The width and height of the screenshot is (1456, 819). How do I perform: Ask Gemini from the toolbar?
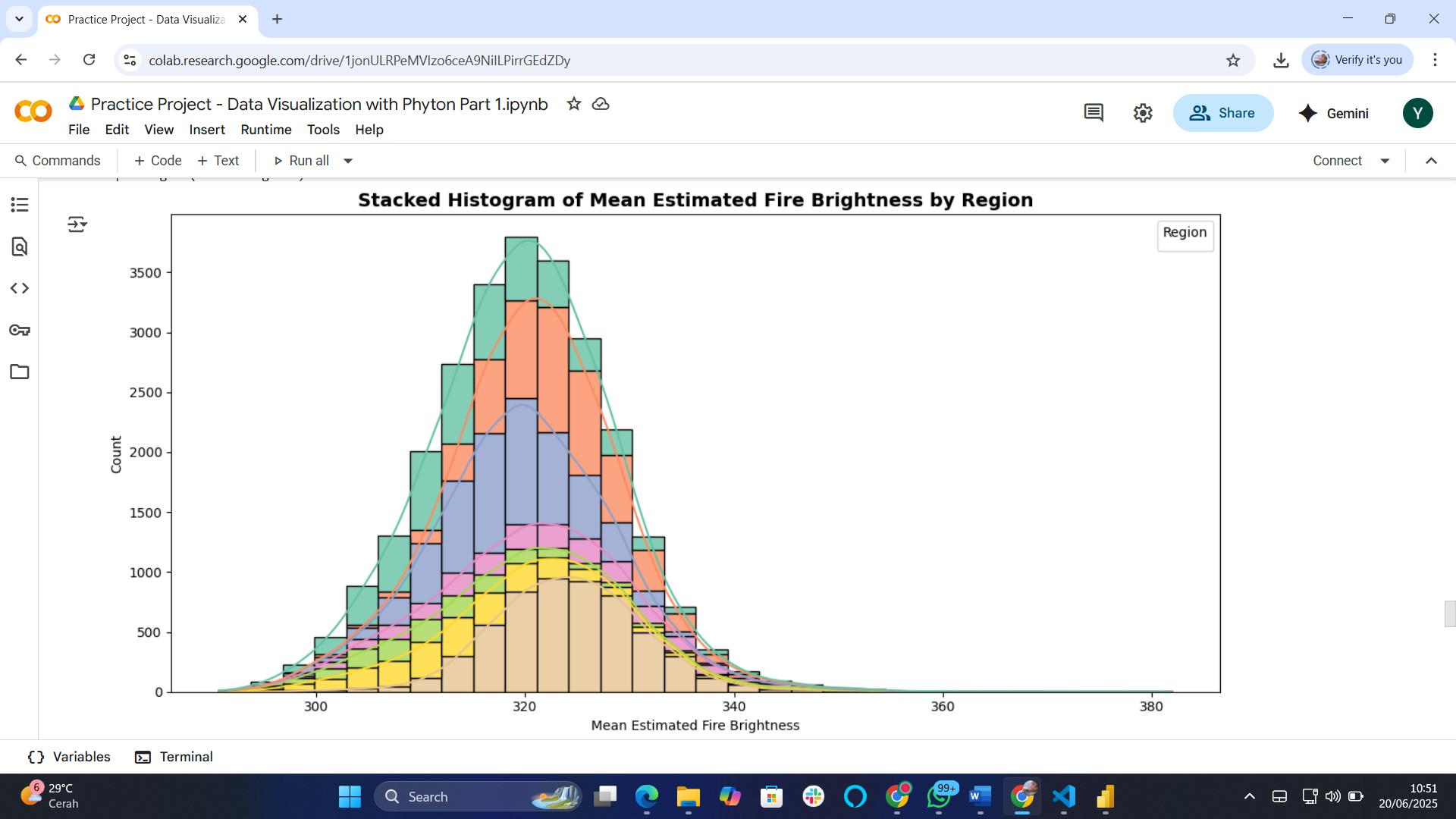click(x=1335, y=113)
